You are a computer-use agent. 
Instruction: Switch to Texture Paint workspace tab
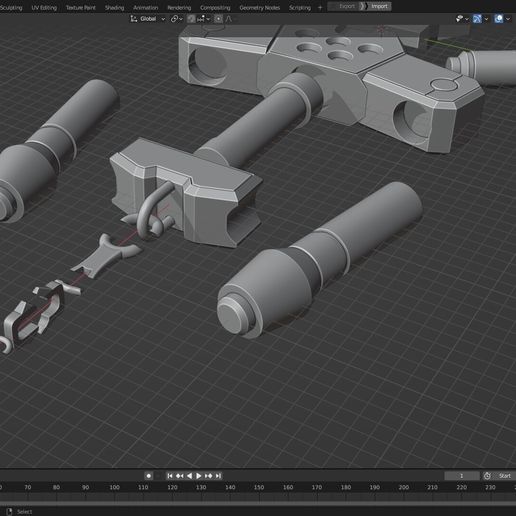[81, 7]
